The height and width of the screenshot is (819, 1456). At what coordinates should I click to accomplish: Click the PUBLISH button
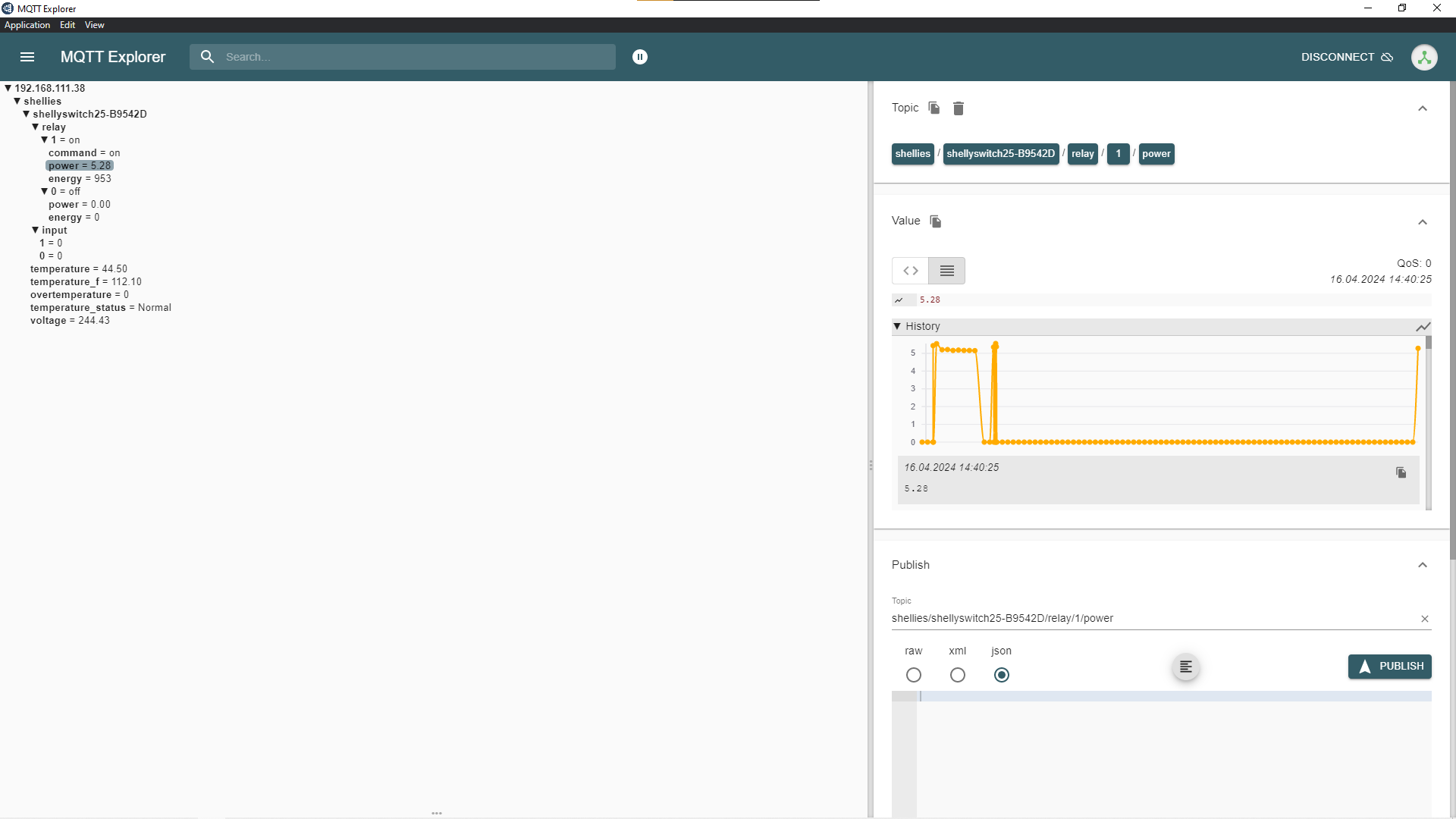point(1390,667)
